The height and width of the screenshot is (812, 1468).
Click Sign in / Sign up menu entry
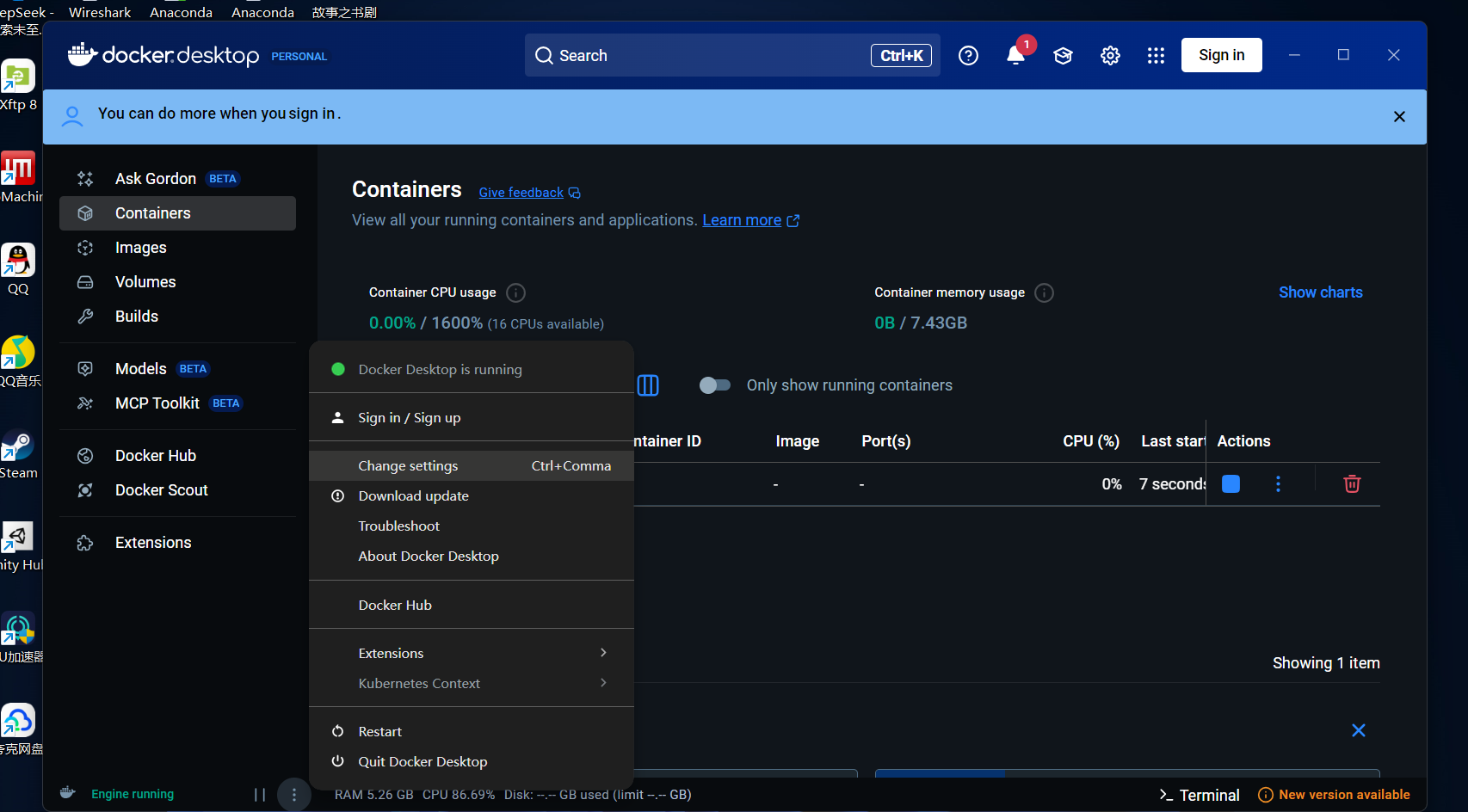click(472, 417)
